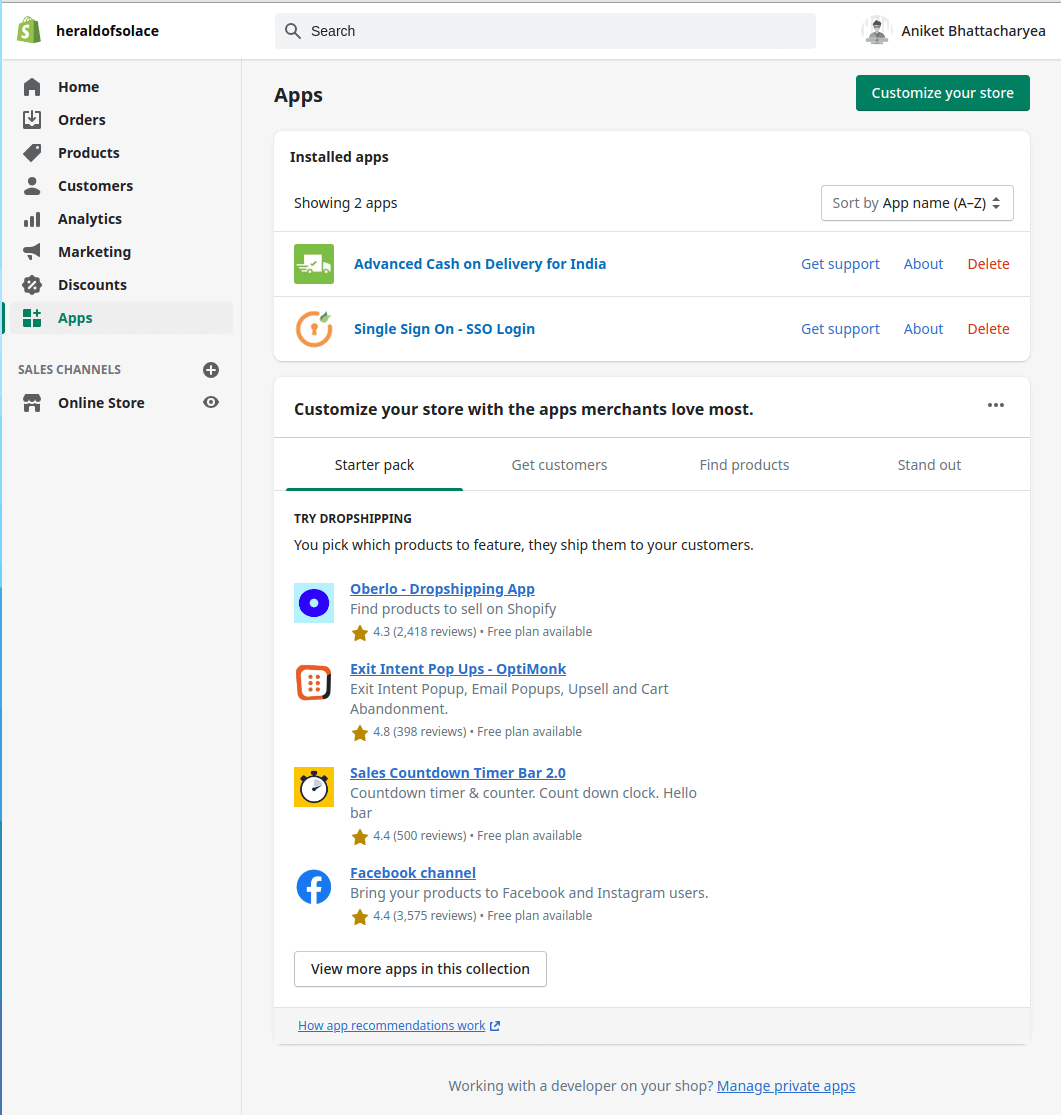Click Oberlo's 4.3 (2,418 reviews) rating
This screenshot has height=1115, width=1061.
coord(425,631)
